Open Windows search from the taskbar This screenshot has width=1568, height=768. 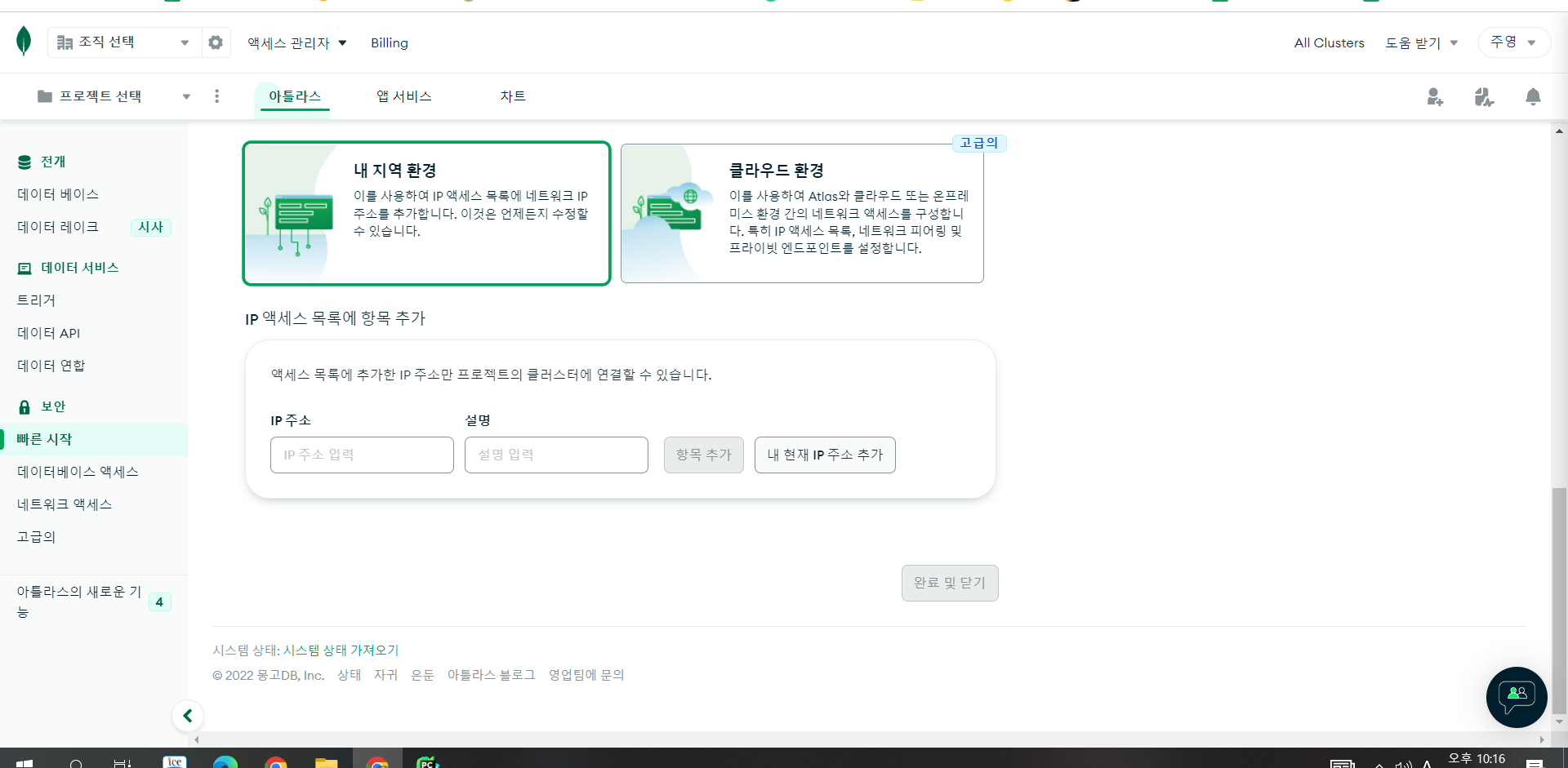tap(76, 763)
